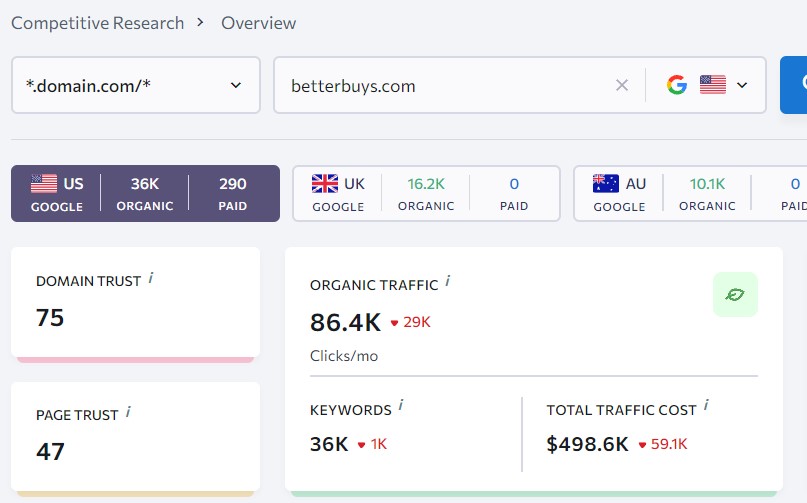Open Organic Traffic info icon
This screenshot has width=807, height=503.
[x=448, y=282]
